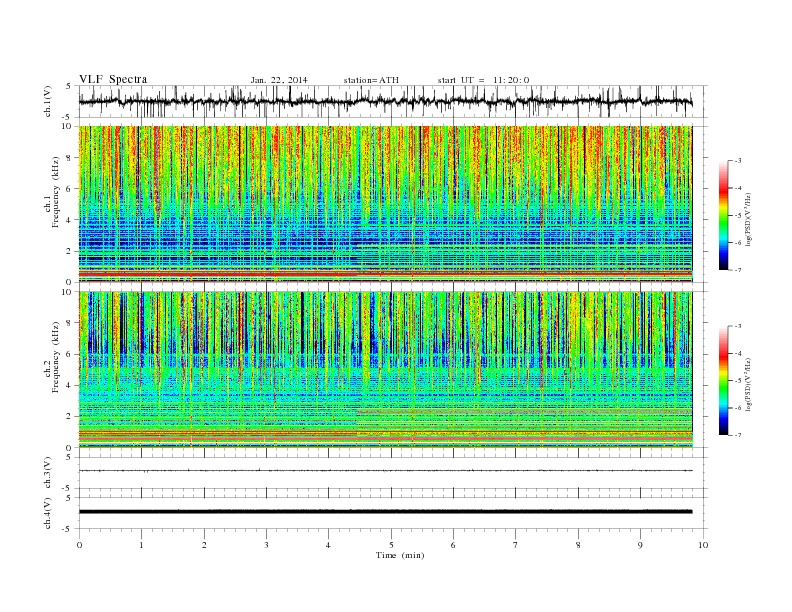
Task: Click the date "Jan. 22, 2014"
Action: (x=279, y=80)
